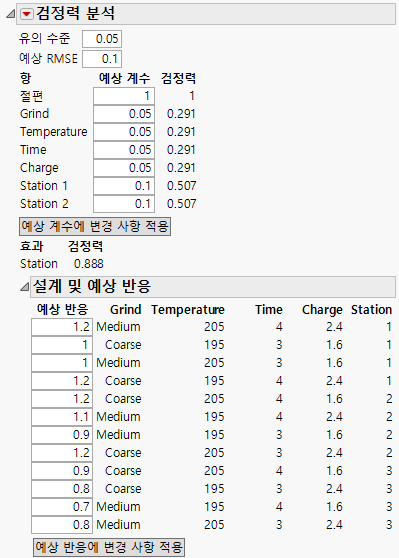Screen dimensions: 399x558
Task: Select the Time 예상 계수 field
Action: pyautogui.click(x=124, y=150)
